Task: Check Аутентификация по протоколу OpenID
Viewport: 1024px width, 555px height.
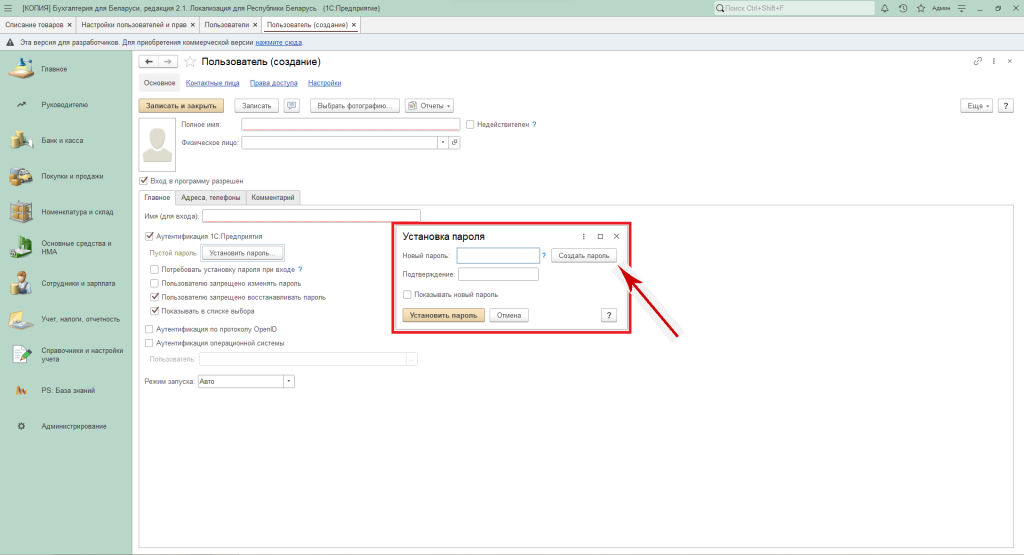Action: [x=150, y=329]
